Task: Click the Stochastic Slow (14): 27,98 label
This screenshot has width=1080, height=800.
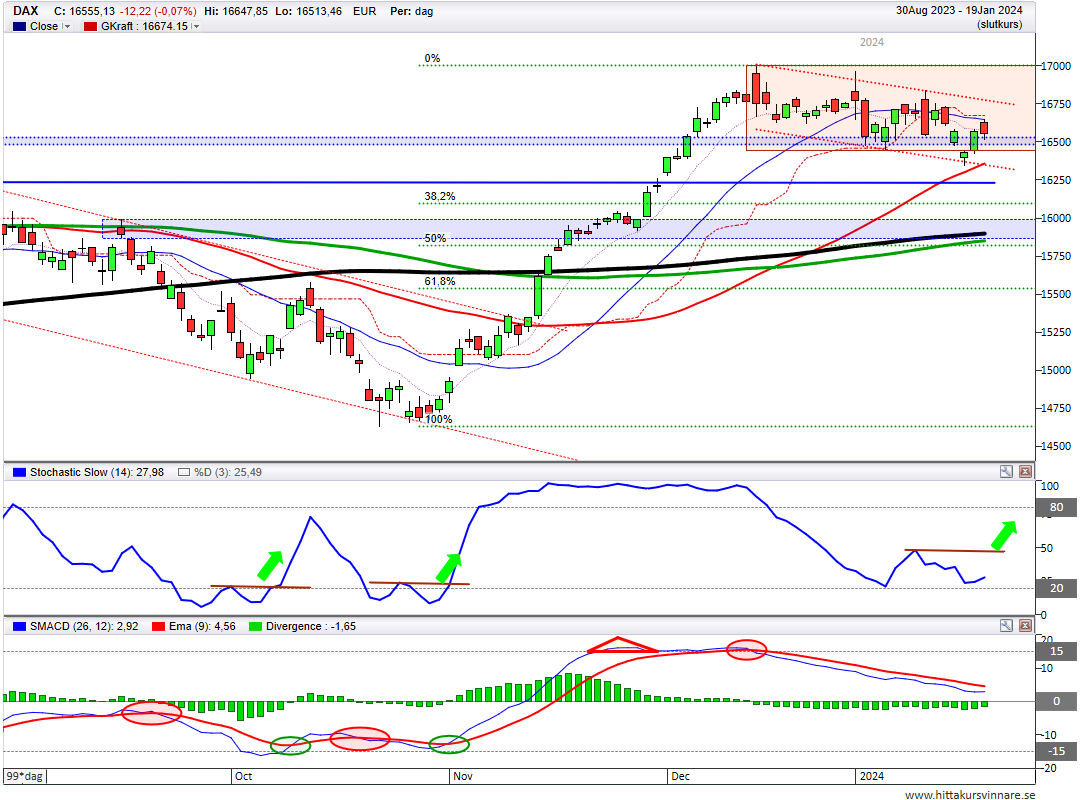Action: pos(97,472)
